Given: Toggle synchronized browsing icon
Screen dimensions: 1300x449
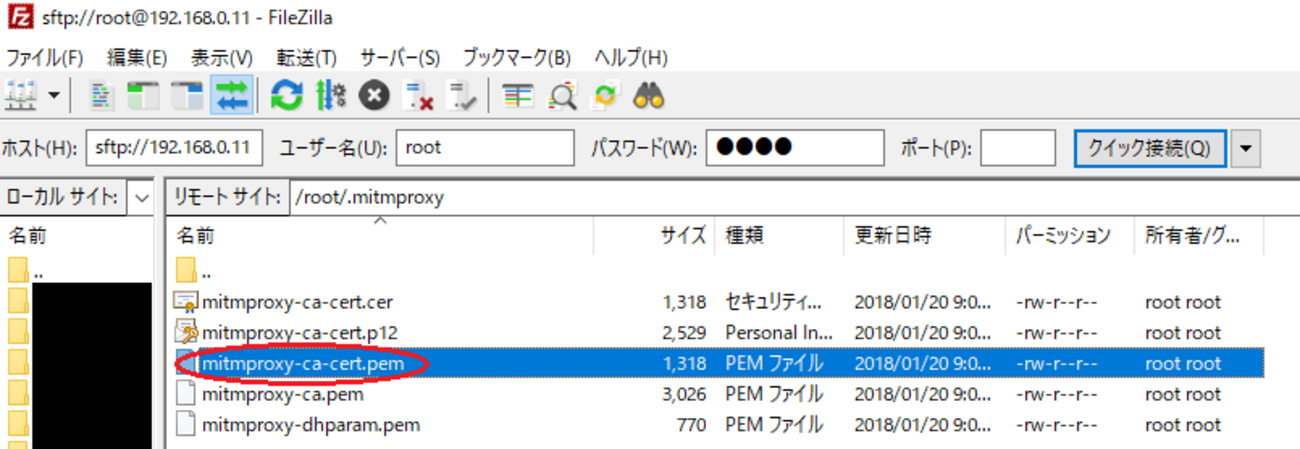Looking at the screenshot, I should 605,96.
